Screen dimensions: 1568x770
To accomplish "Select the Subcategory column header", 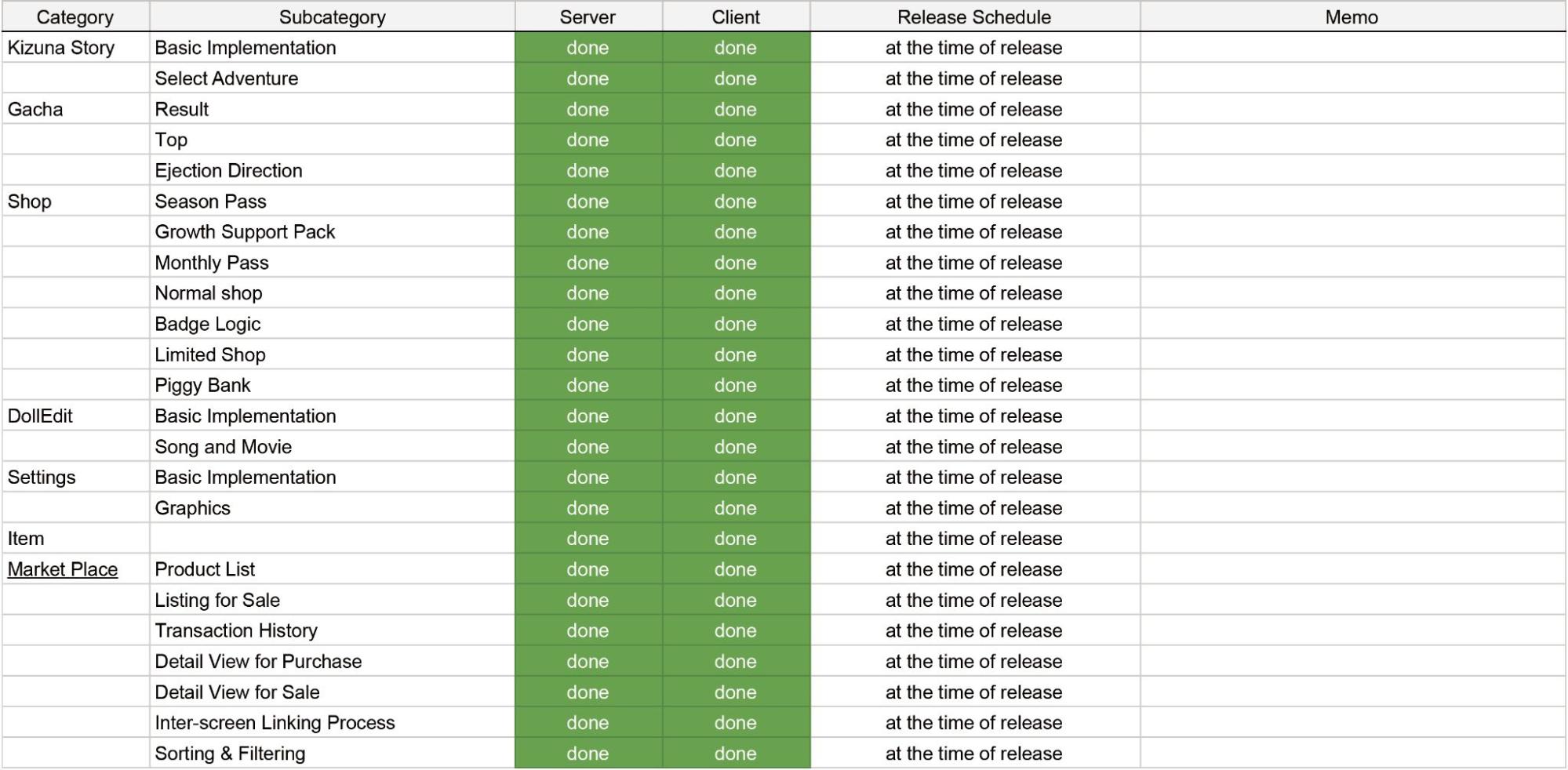I will coord(333,16).
